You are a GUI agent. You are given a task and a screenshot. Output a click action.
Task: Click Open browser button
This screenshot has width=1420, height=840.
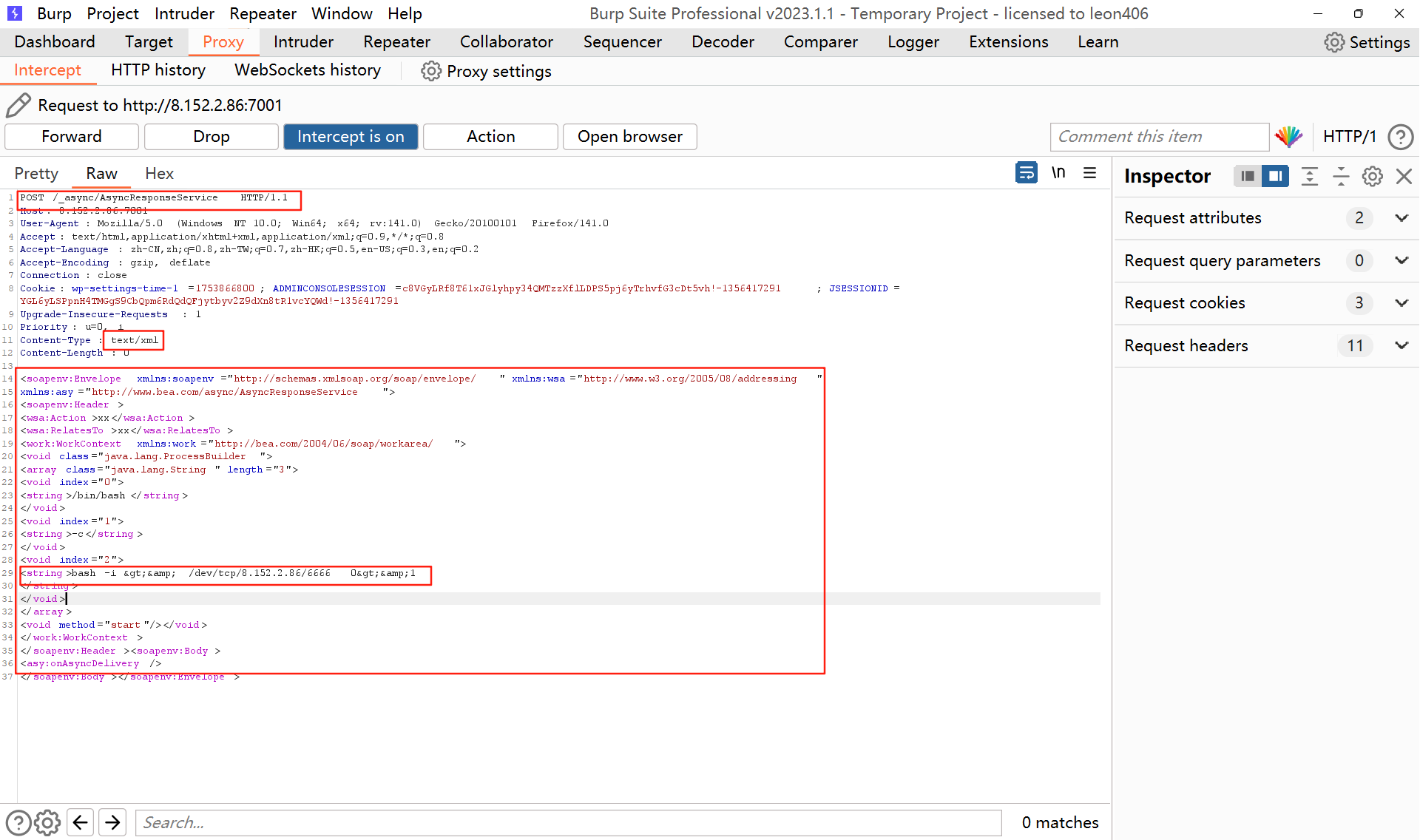point(630,137)
